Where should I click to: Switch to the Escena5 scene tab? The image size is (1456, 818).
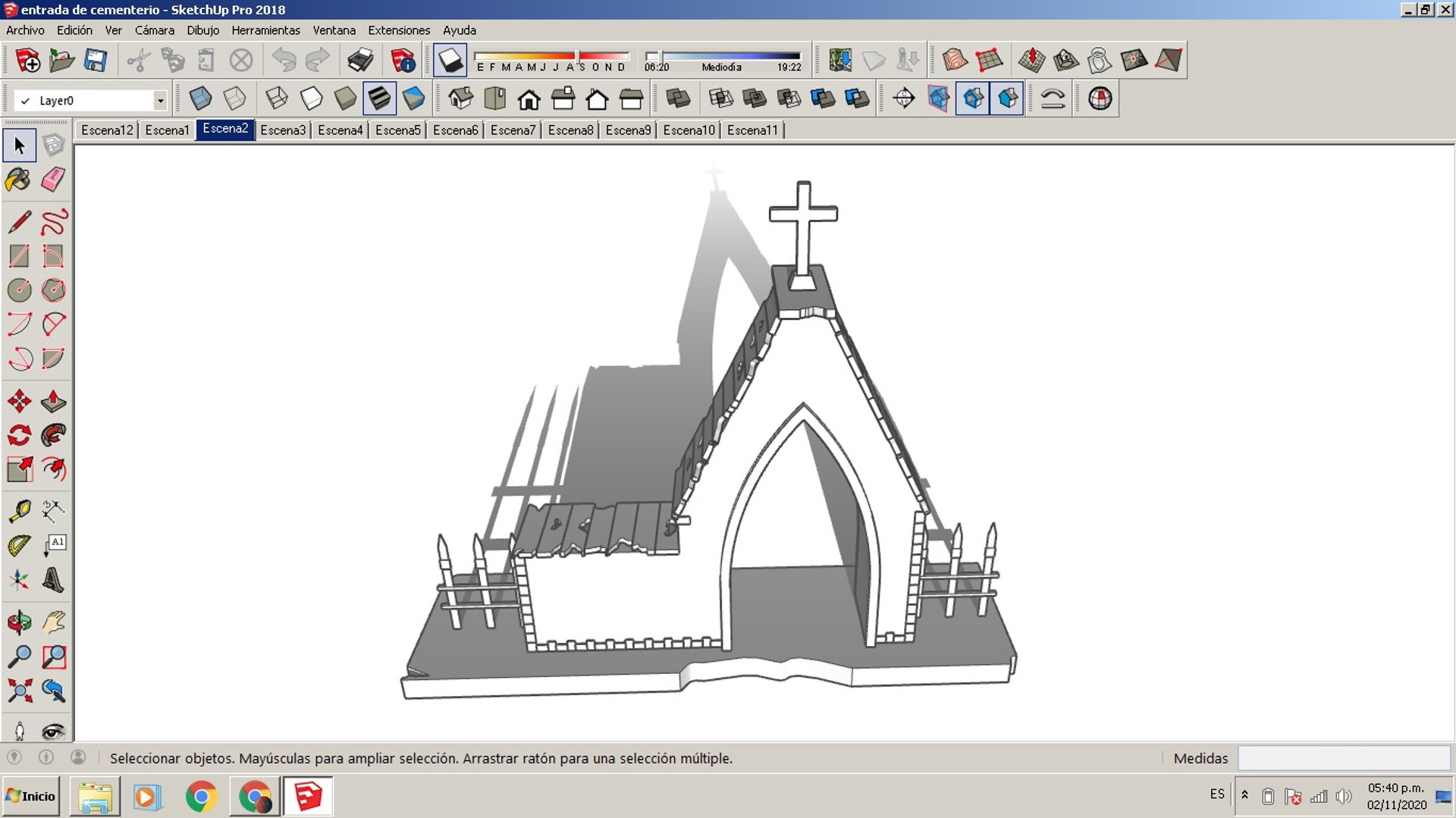click(397, 130)
